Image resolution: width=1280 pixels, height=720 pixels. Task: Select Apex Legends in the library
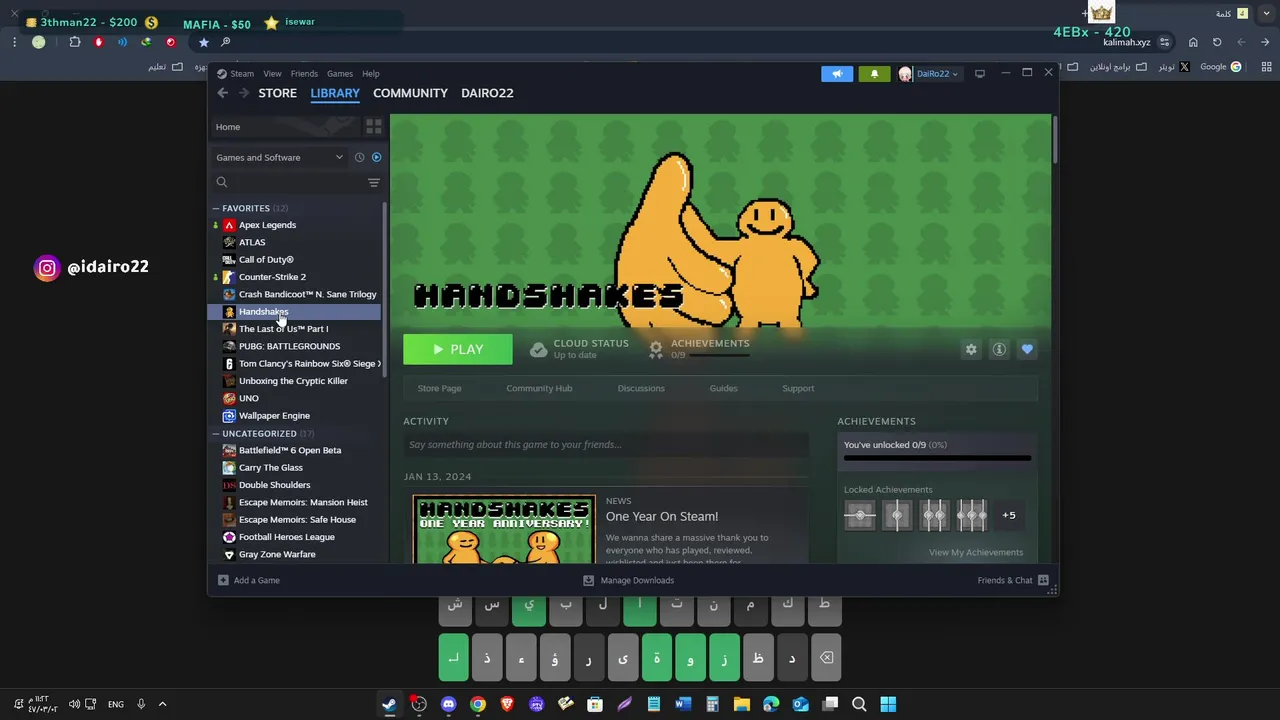coord(267,225)
